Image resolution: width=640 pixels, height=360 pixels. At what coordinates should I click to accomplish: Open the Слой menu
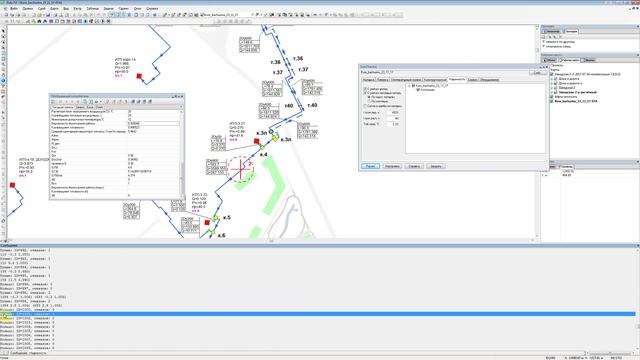tap(42, 8)
